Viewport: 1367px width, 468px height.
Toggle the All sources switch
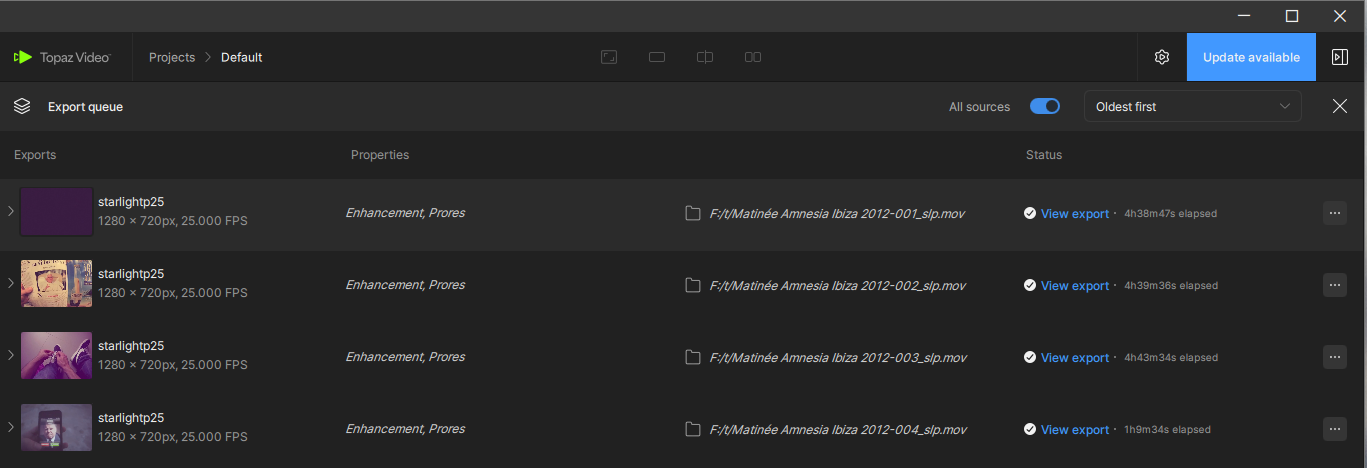point(1045,106)
